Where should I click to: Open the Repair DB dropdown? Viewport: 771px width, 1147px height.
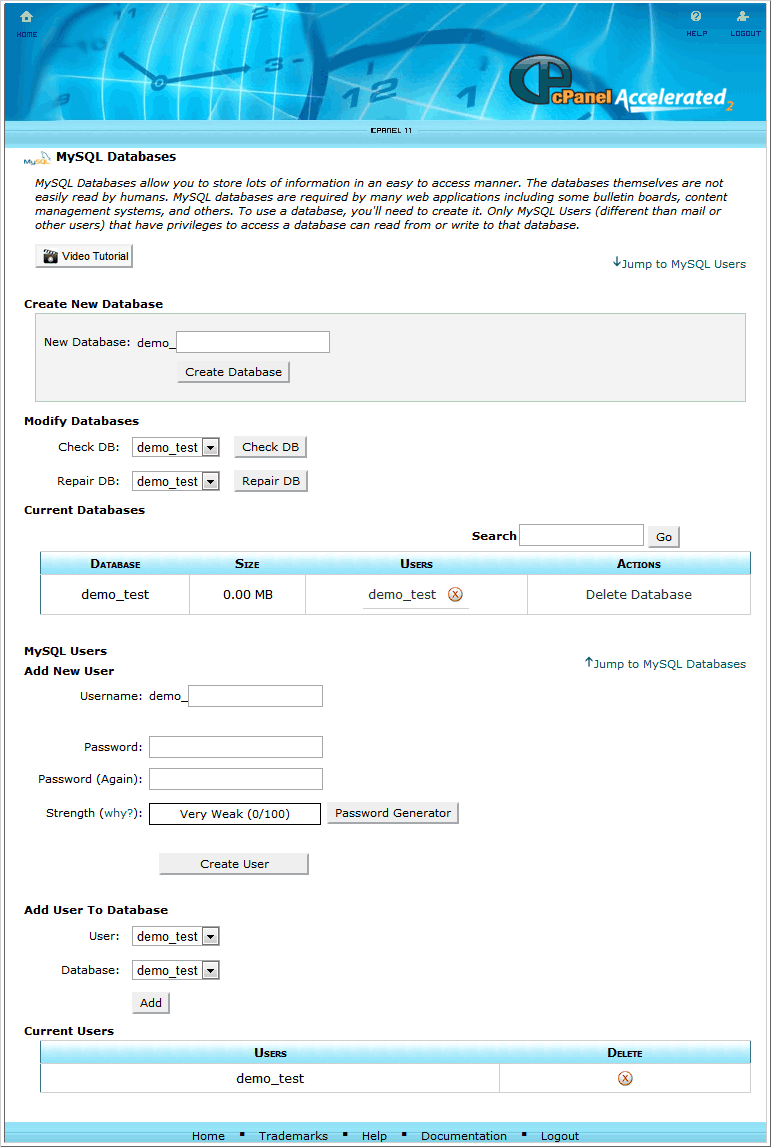(x=176, y=481)
